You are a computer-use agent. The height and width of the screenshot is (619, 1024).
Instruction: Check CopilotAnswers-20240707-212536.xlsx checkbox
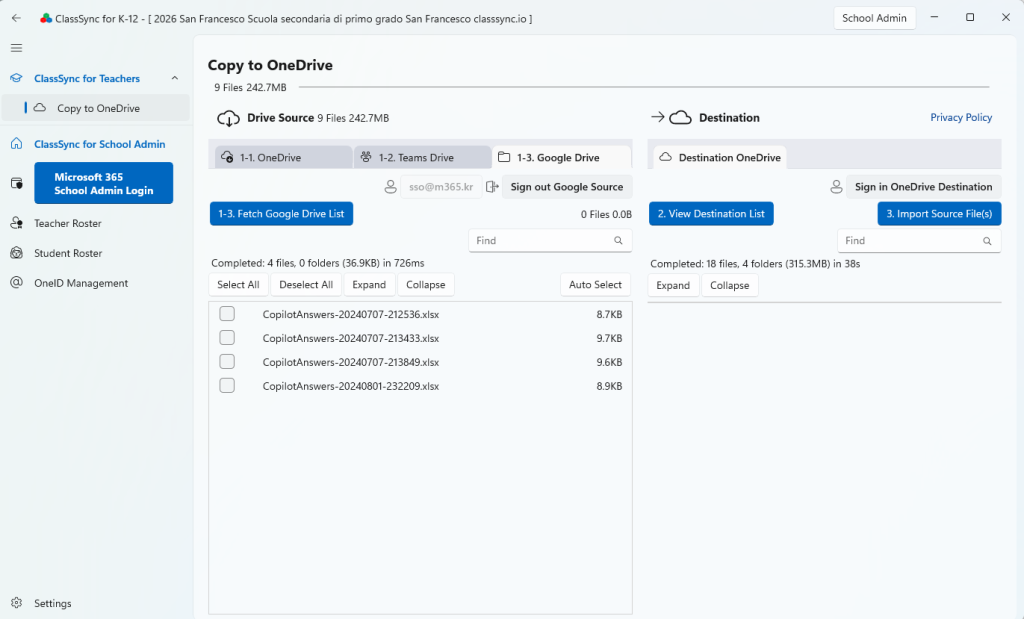click(x=227, y=313)
